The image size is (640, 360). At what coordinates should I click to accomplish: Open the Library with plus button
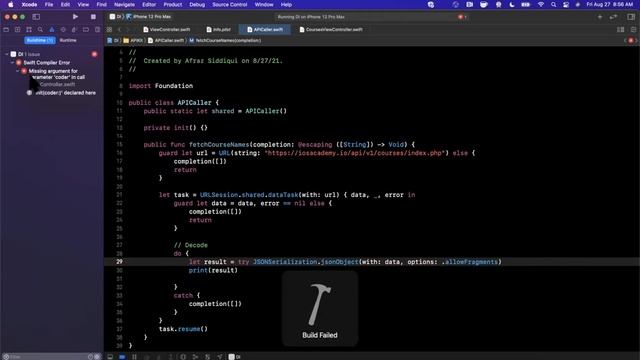click(x=600, y=17)
